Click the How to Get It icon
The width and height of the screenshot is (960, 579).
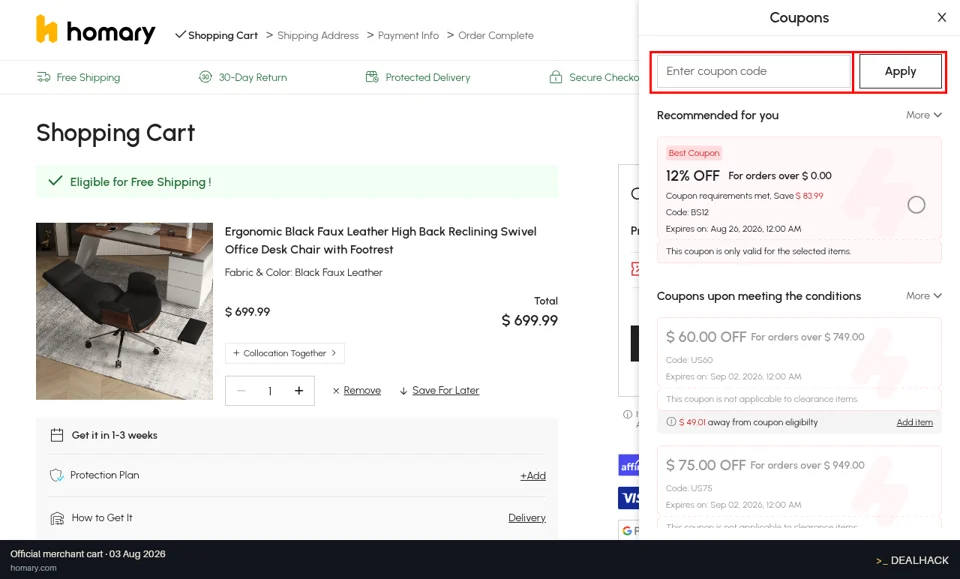pyautogui.click(x=57, y=518)
